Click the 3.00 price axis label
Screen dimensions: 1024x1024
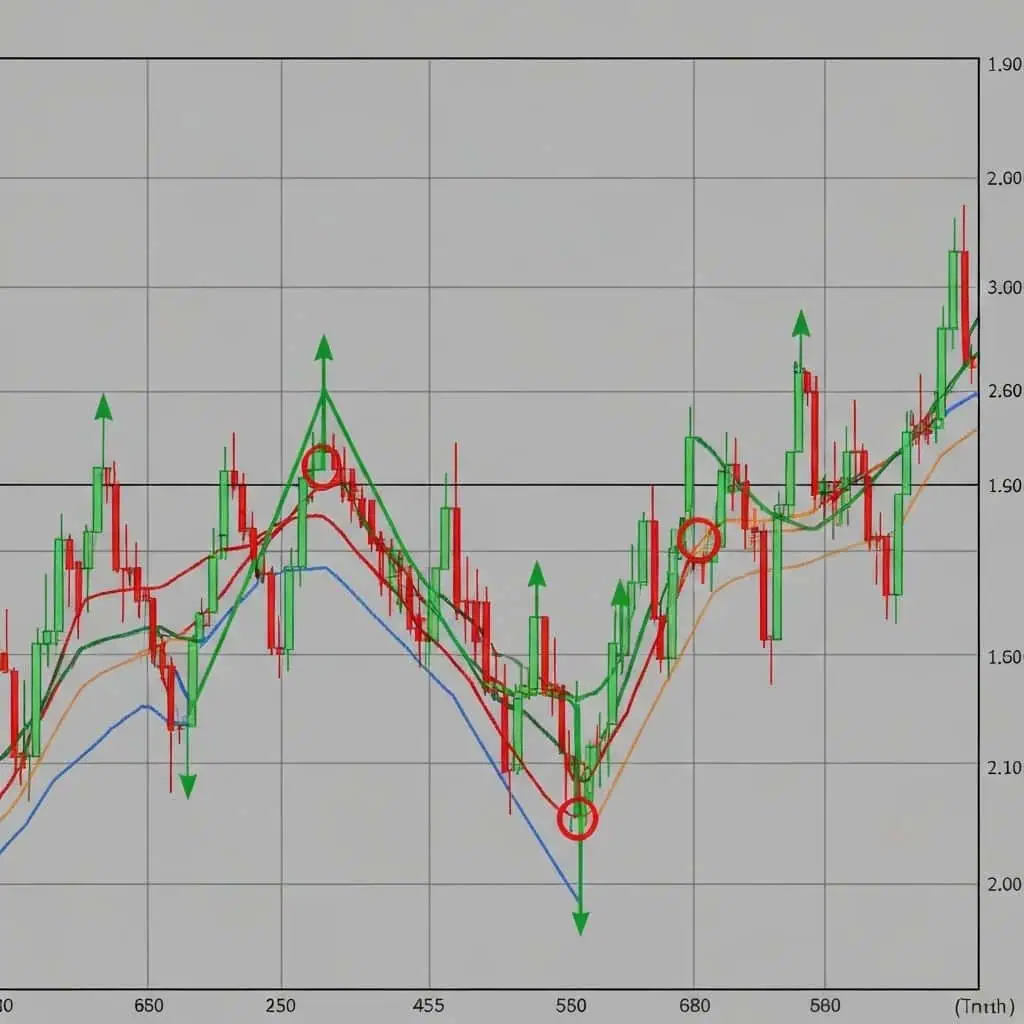[x=1004, y=287]
